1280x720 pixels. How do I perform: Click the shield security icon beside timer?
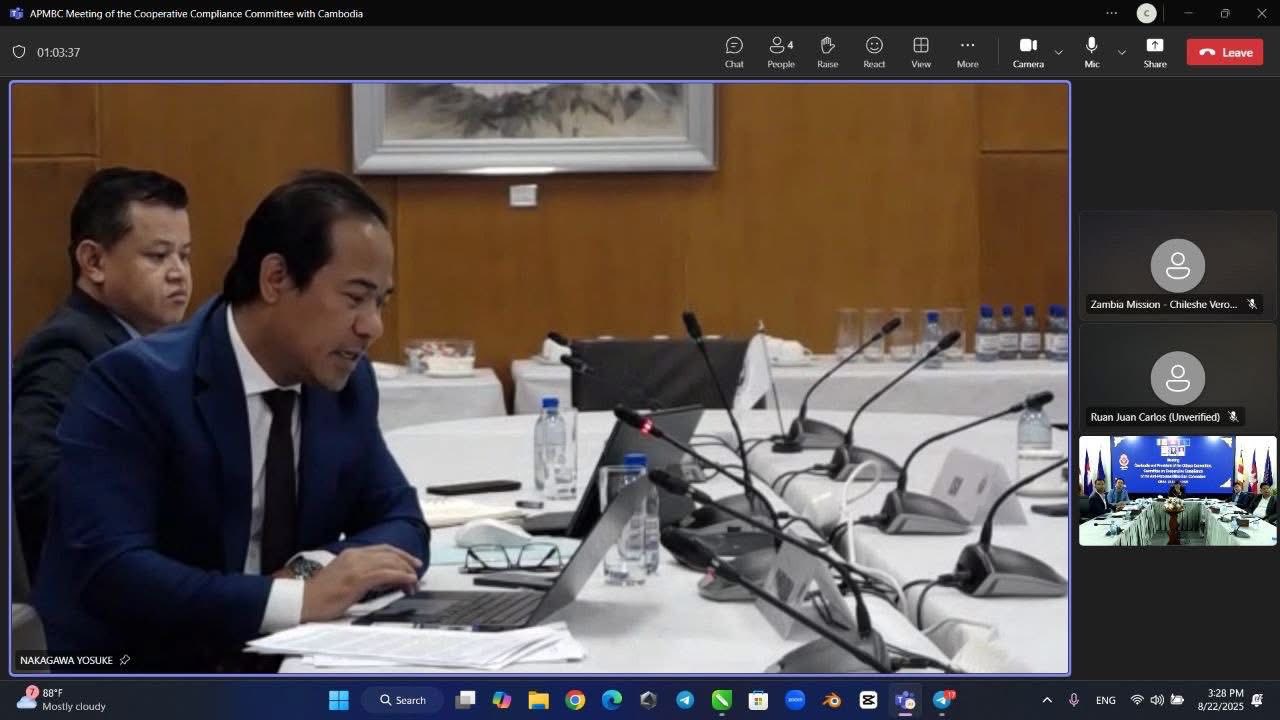coord(19,52)
